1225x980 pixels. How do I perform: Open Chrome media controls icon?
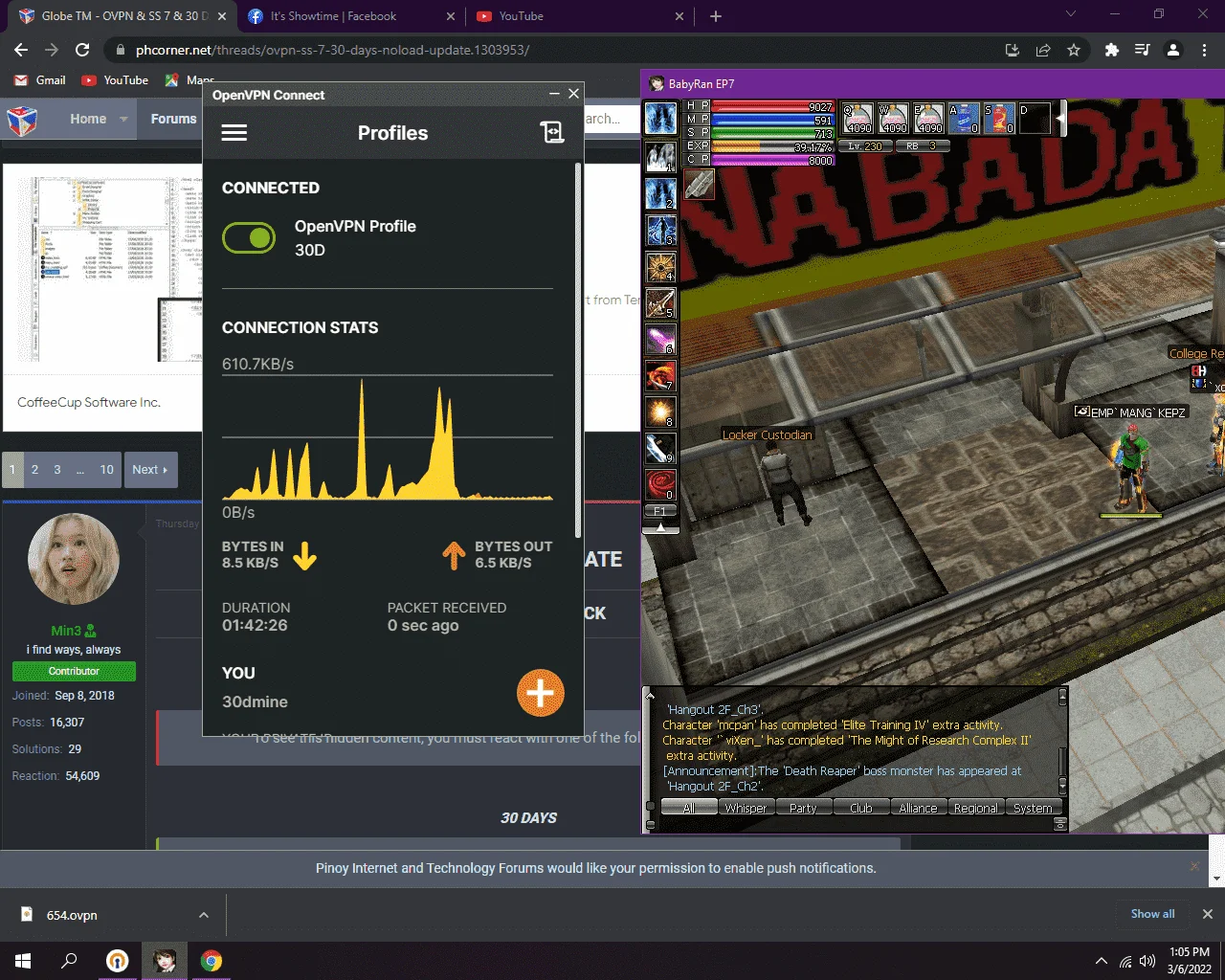[x=1142, y=50]
